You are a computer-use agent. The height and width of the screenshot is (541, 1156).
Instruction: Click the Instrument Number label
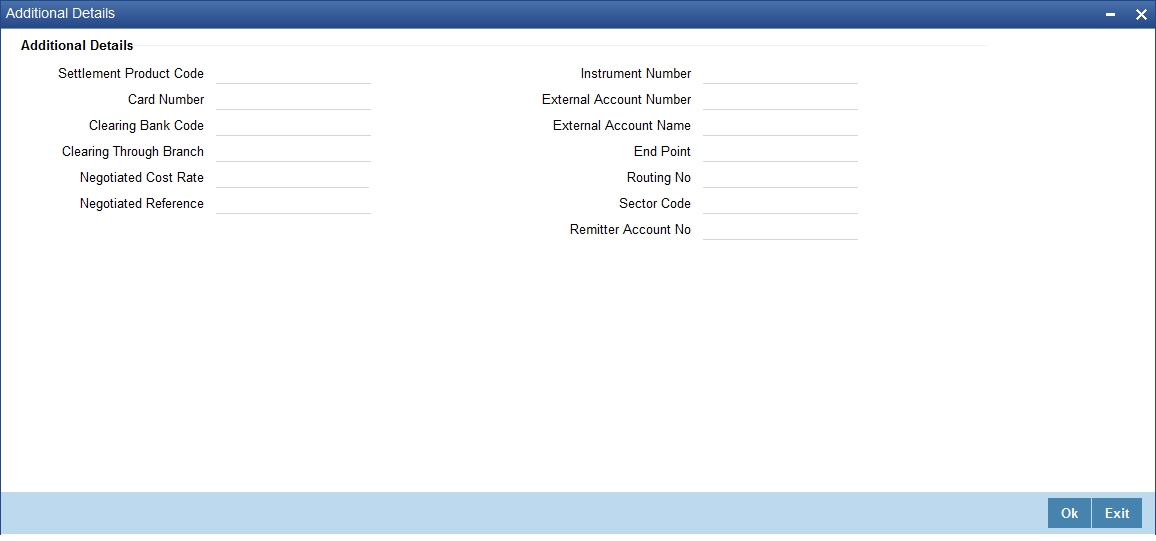coord(636,74)
